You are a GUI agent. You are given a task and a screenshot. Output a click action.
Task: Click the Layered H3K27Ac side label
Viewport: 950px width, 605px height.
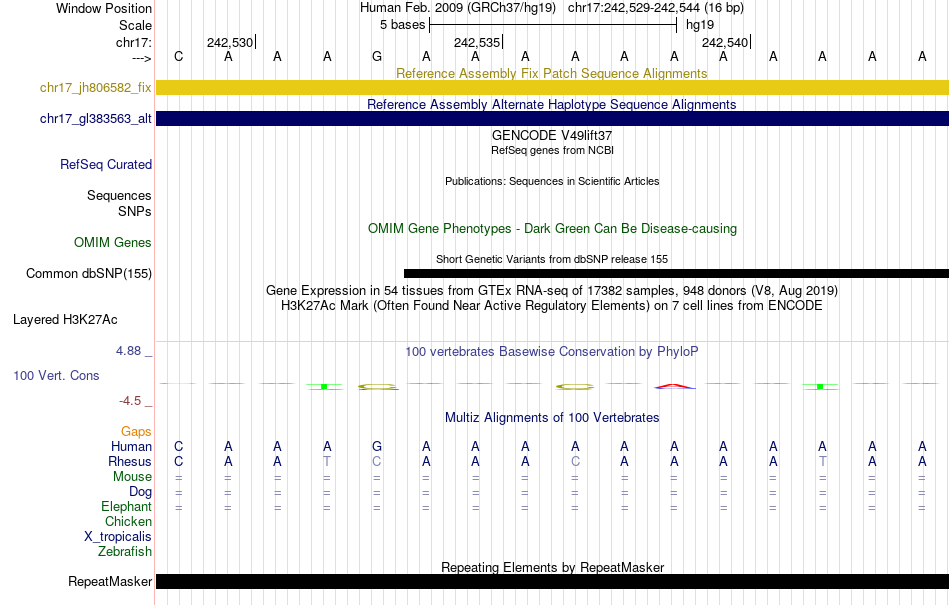pos(65,319)
